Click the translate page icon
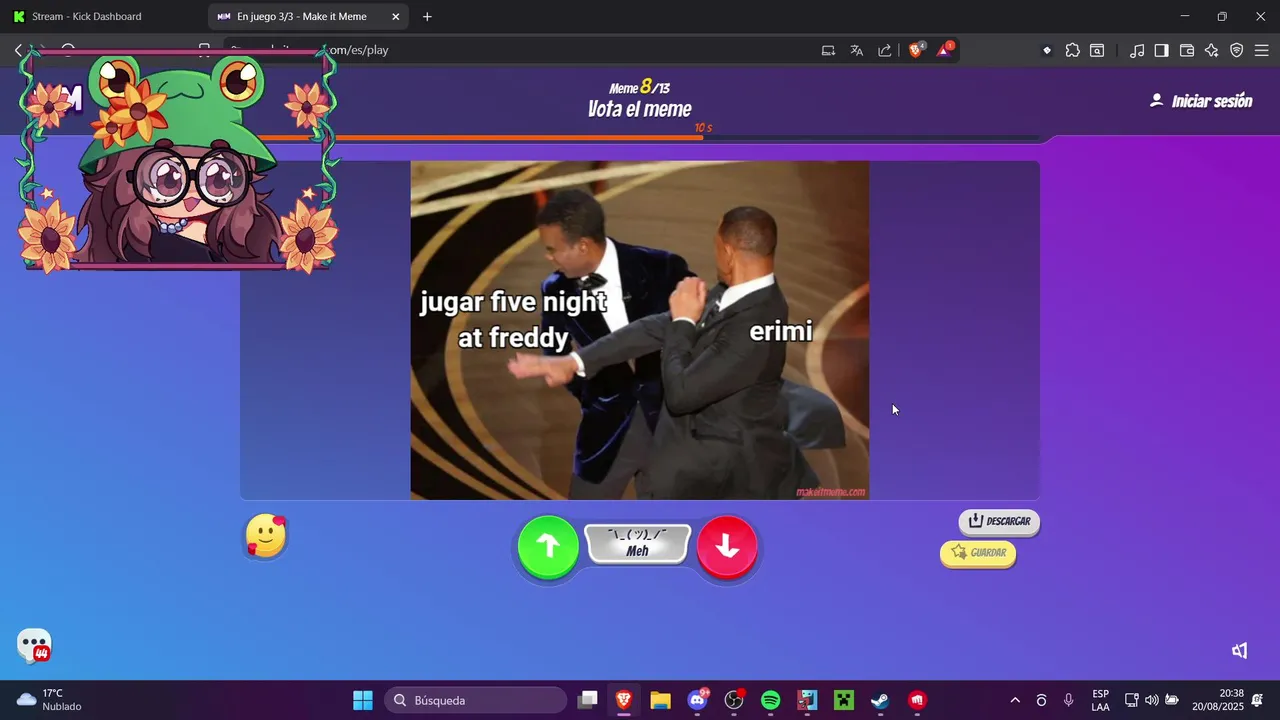This screenshot has height=720, width=1280. [857, 50]
